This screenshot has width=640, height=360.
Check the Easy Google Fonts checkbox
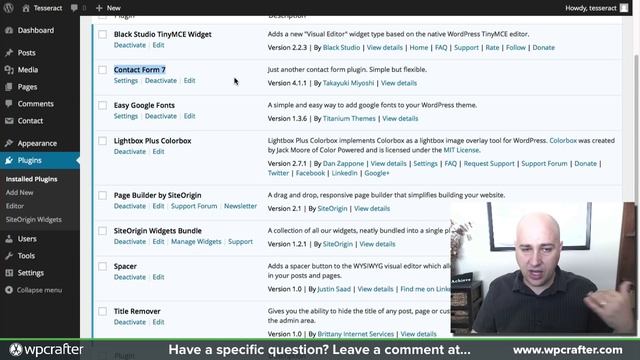(102, 105)
